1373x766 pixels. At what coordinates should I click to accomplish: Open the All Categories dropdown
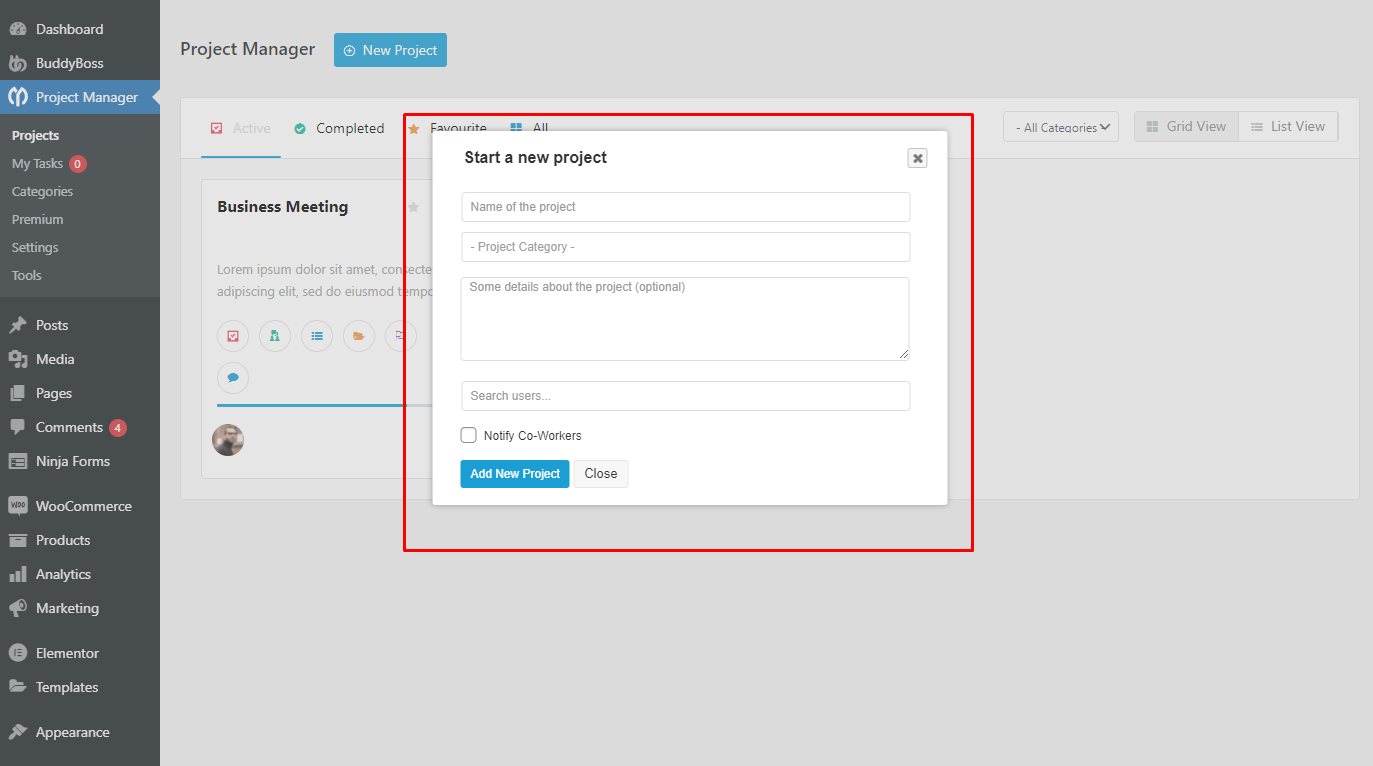coord(1060,127)
